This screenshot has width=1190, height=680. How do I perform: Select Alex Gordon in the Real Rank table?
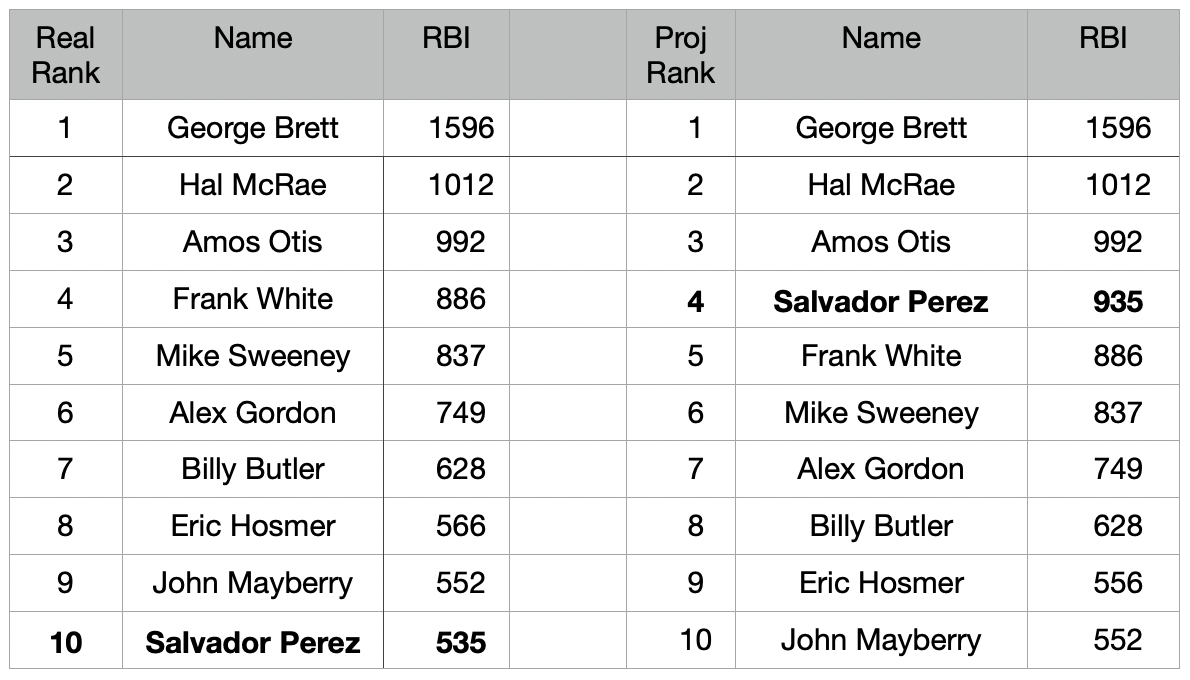coord(253,413)
